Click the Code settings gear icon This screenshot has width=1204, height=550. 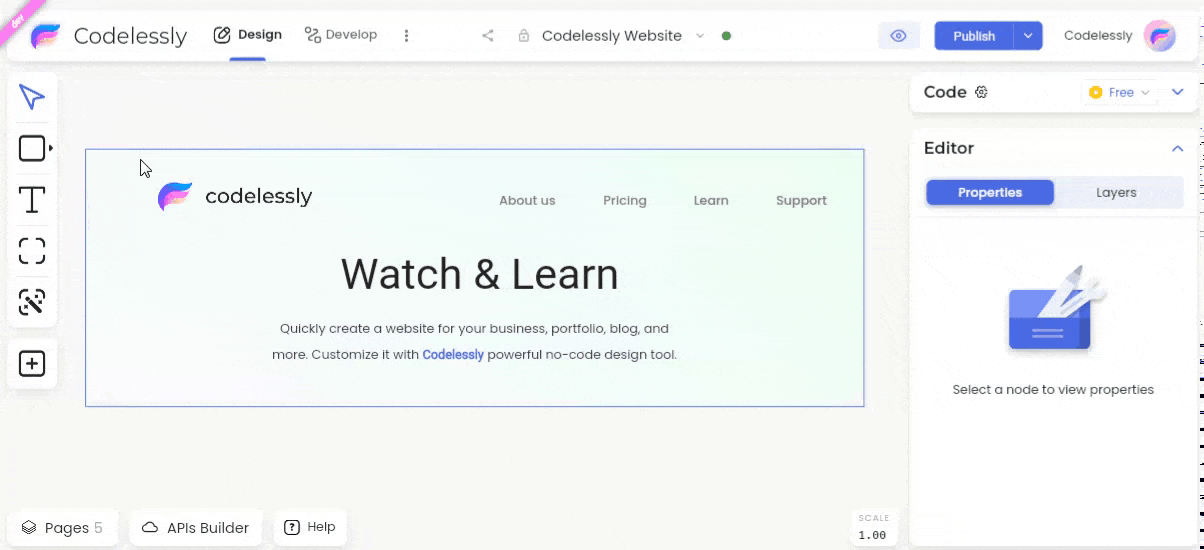(x=981, y=92)
